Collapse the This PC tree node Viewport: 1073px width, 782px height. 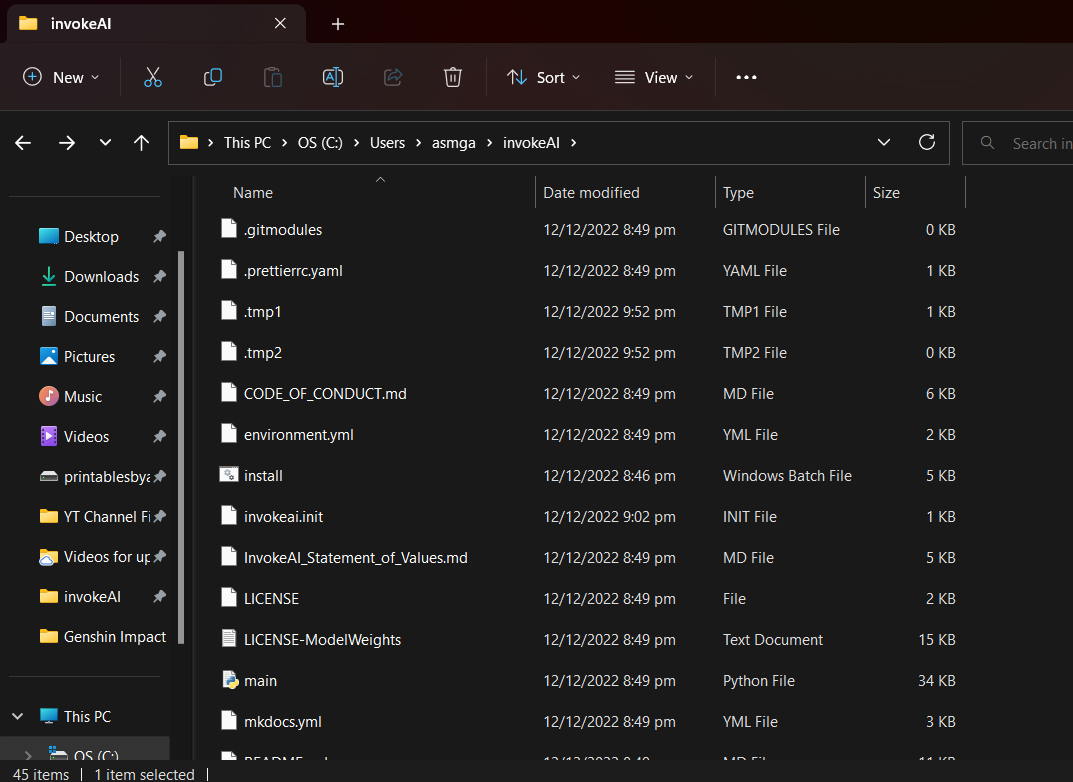click(x=18, y=716)
